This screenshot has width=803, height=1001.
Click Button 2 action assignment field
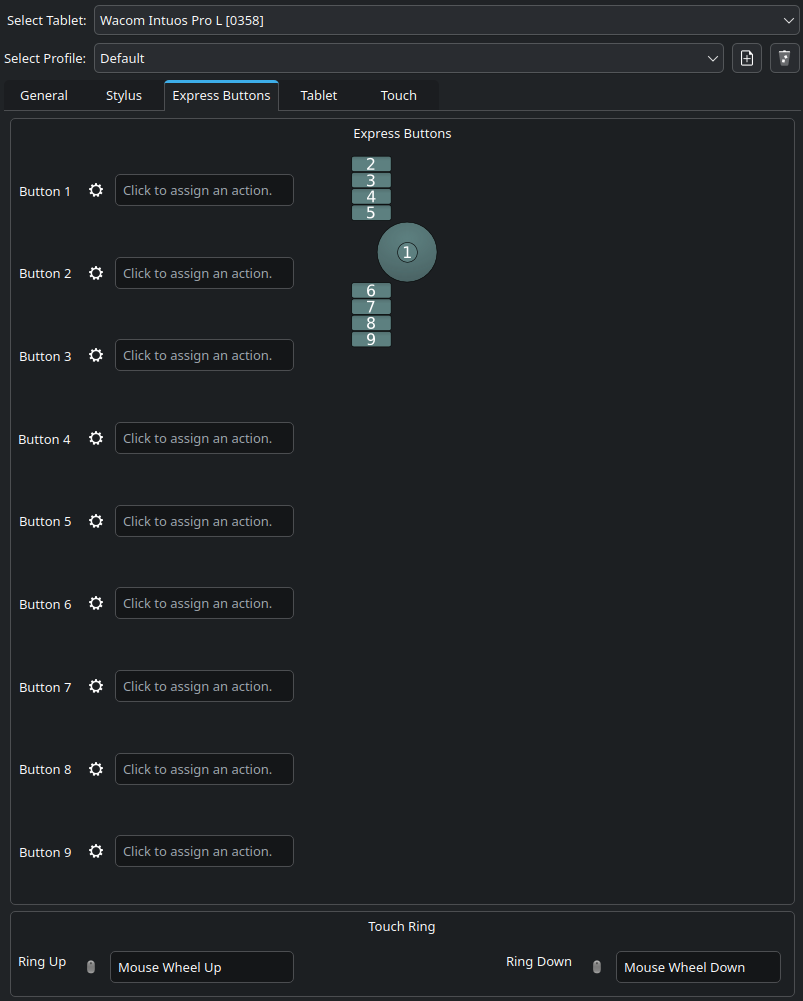[204, 273]
